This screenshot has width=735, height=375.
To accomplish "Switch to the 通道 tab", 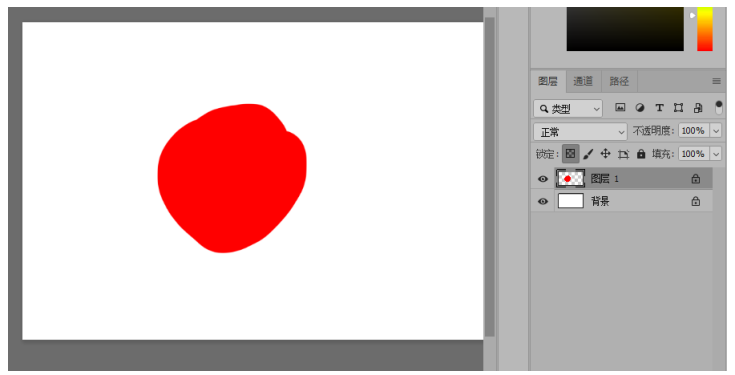I will click(583, 81).
